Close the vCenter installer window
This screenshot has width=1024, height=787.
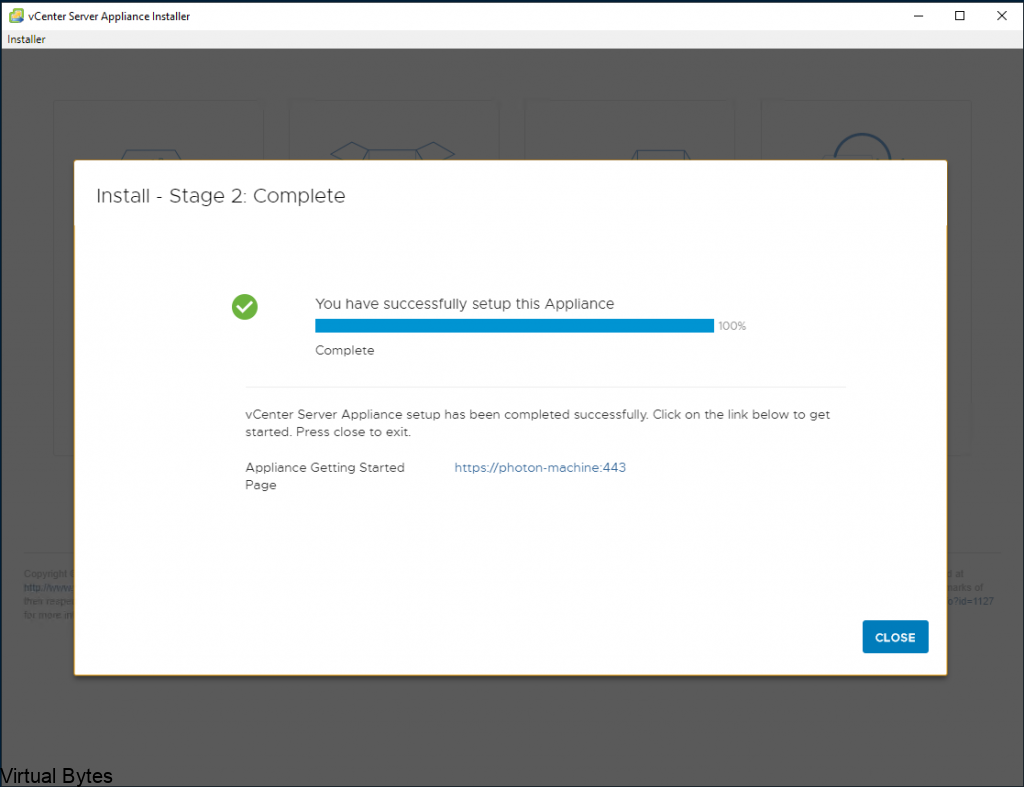pyautogui.click(x=1001, y=16)
